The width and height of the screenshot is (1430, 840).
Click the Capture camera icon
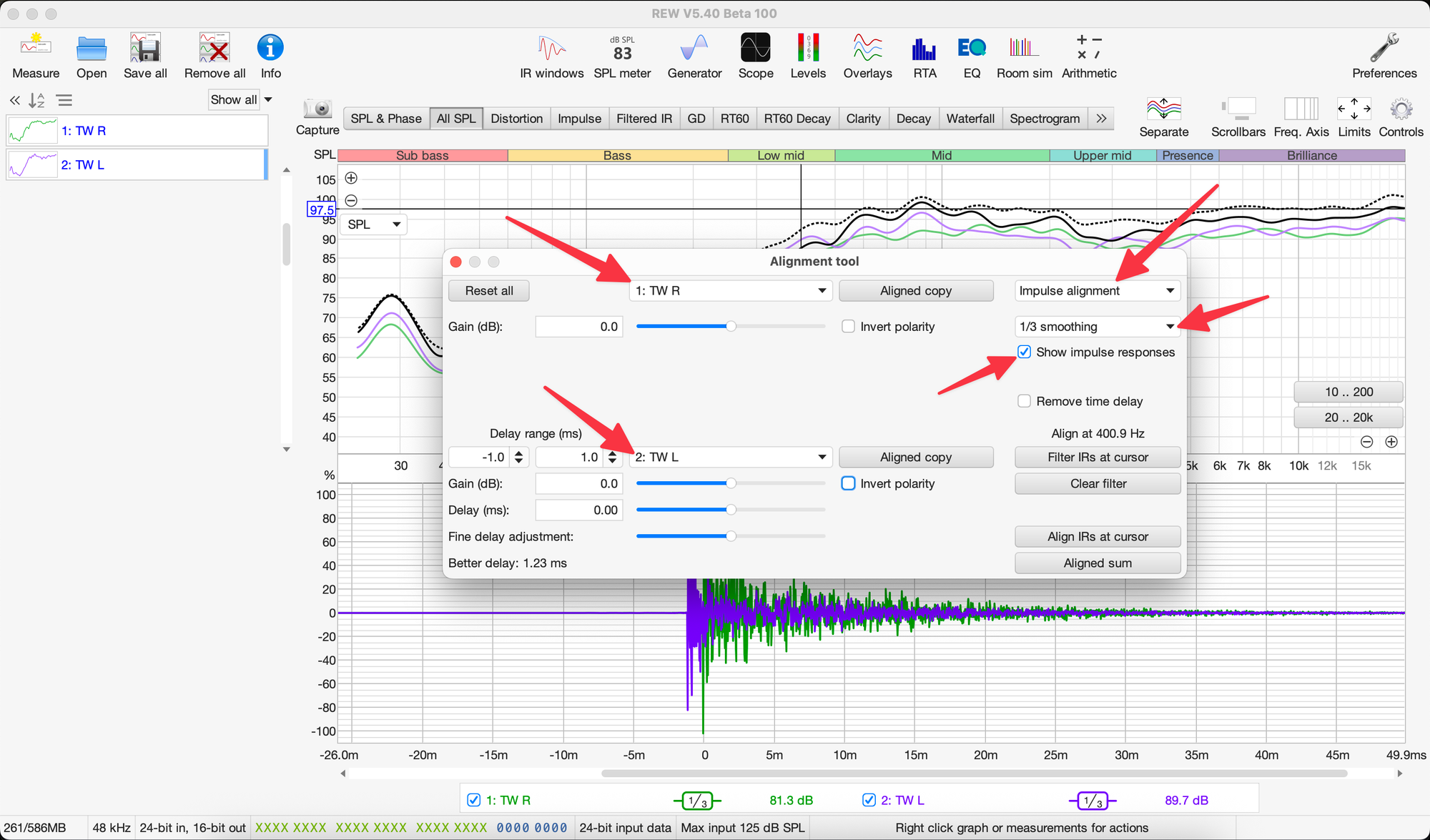(x=317, y=109)
